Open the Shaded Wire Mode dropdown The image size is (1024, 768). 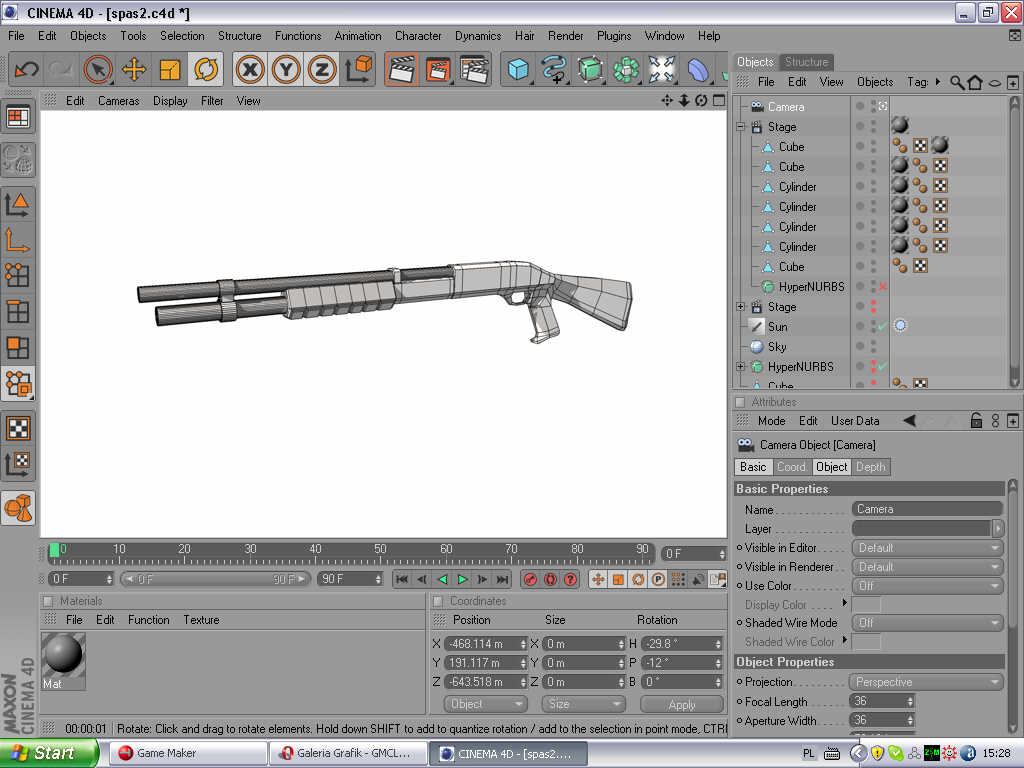(x=927, y=623)
